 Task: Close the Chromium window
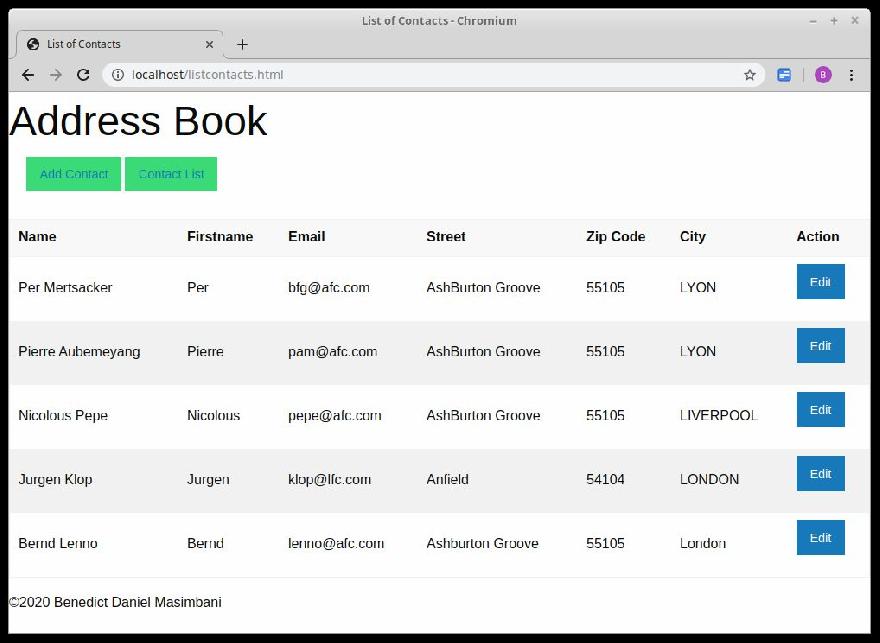tap(855, 21)
